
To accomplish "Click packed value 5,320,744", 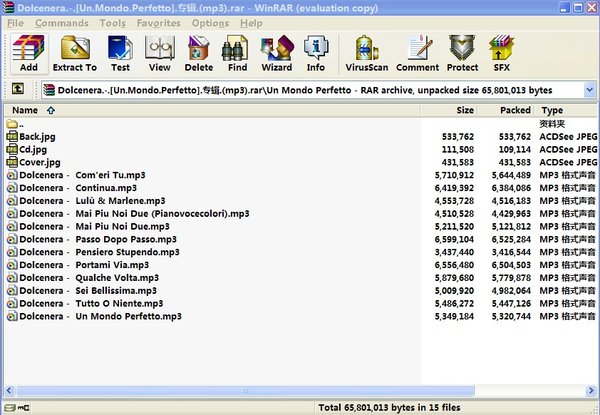I will point(511,316).
